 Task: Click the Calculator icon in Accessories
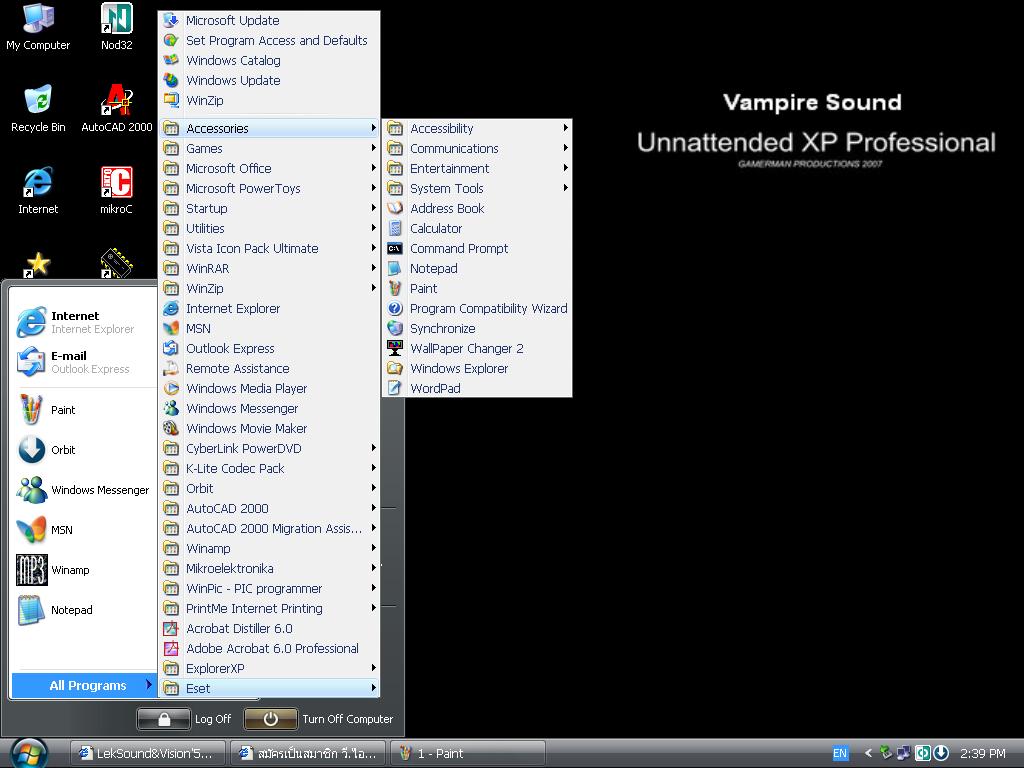point(395,229)
